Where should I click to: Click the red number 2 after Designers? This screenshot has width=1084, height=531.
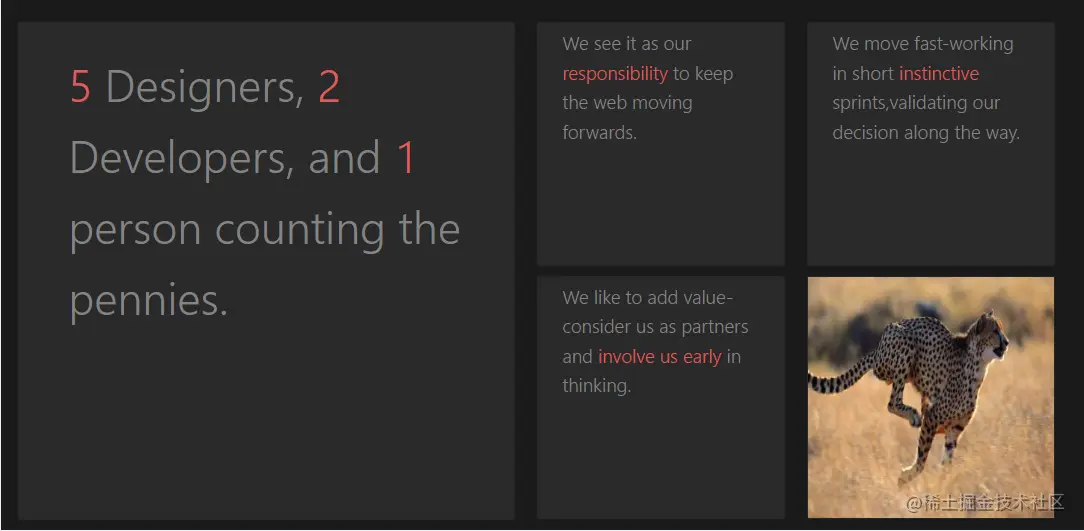[x=329, y=87]
